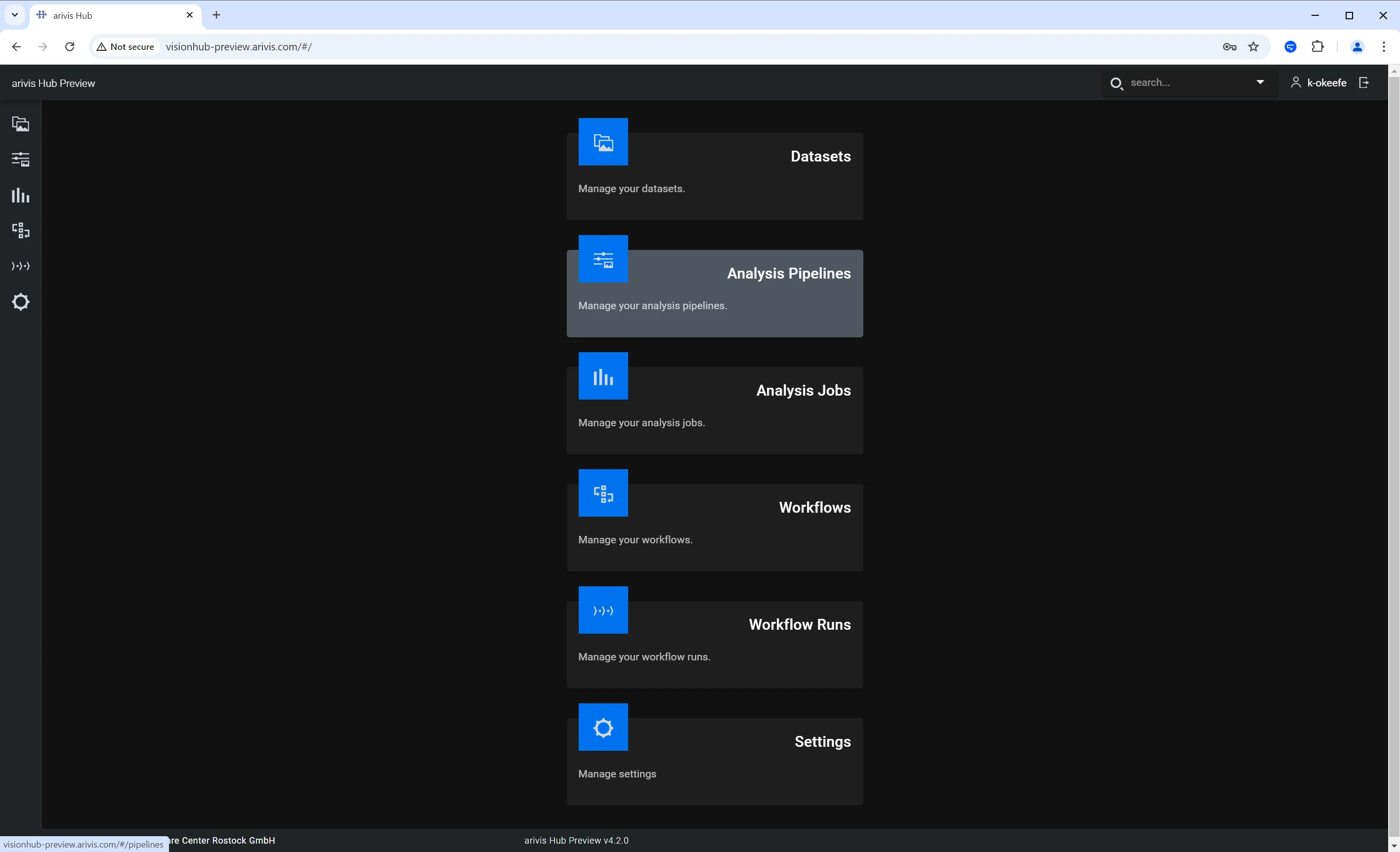
Task: Click the search magnifier icon
Action: coord(1116,83)
